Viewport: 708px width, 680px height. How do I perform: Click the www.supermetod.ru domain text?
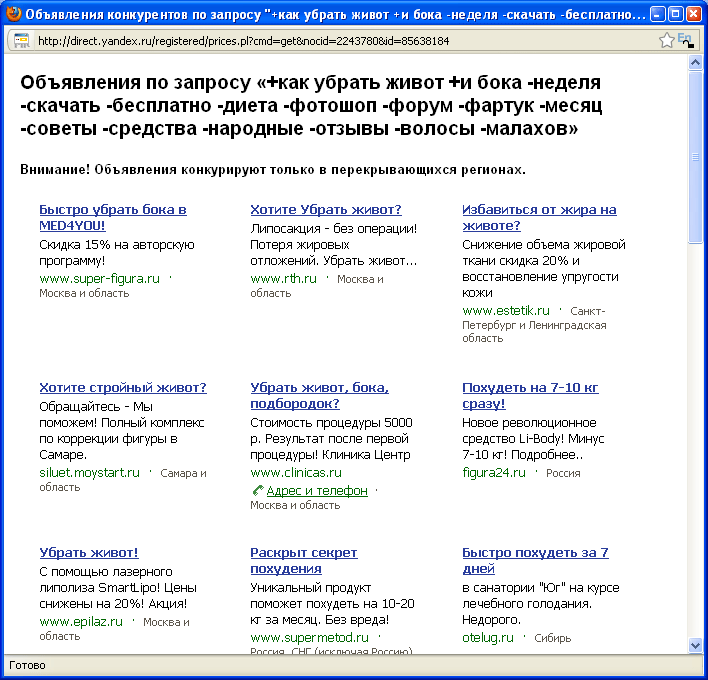(309, 638)
